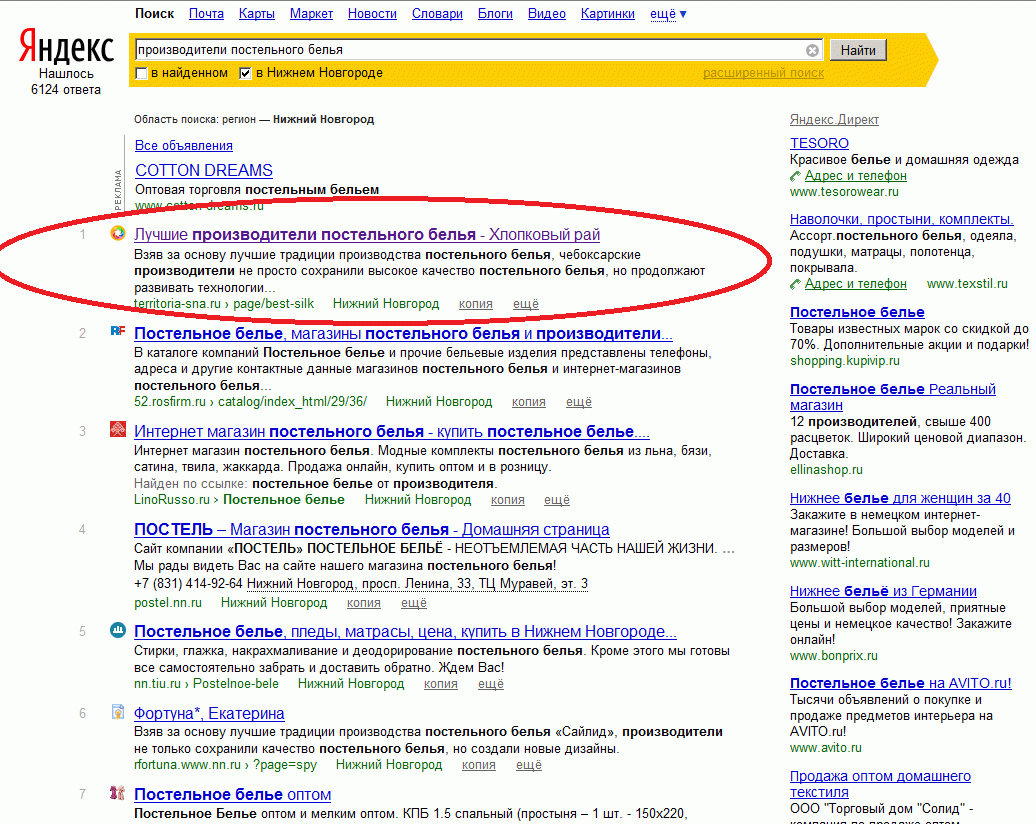Open 'Нижнее бельё из Германии' ad
Viewport: 1036px width, 824px height.
(883, 591)
